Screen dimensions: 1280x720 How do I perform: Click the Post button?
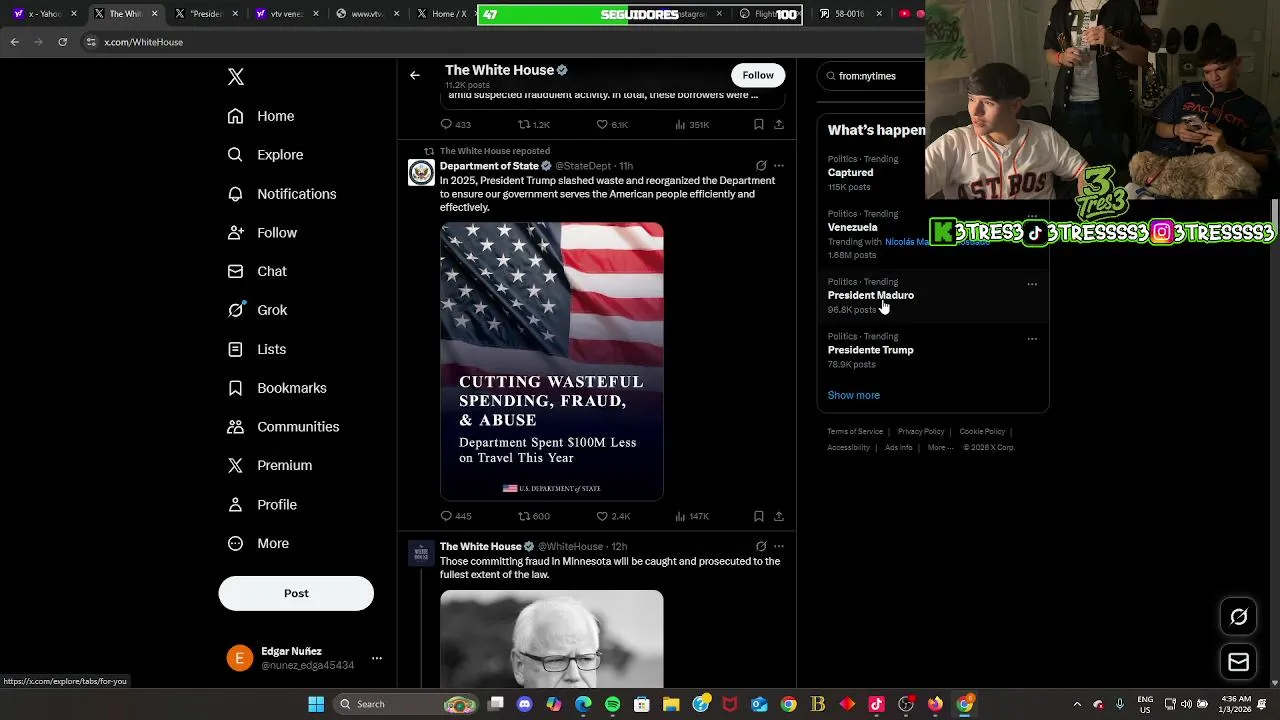[296, 593]
